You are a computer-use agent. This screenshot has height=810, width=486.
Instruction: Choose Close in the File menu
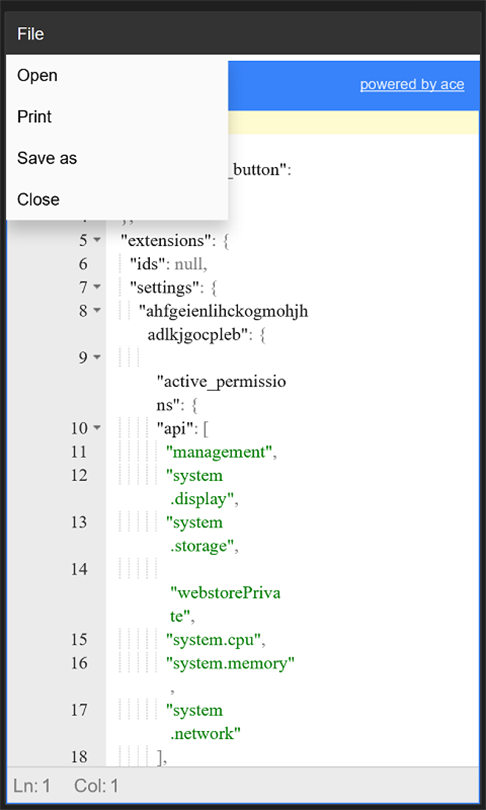tap(117, 199)
